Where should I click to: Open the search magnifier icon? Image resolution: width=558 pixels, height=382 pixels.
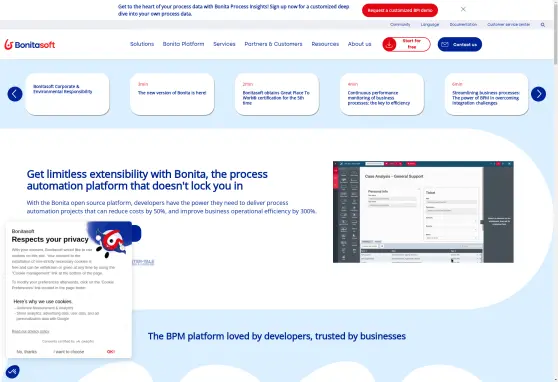(542, 25)
